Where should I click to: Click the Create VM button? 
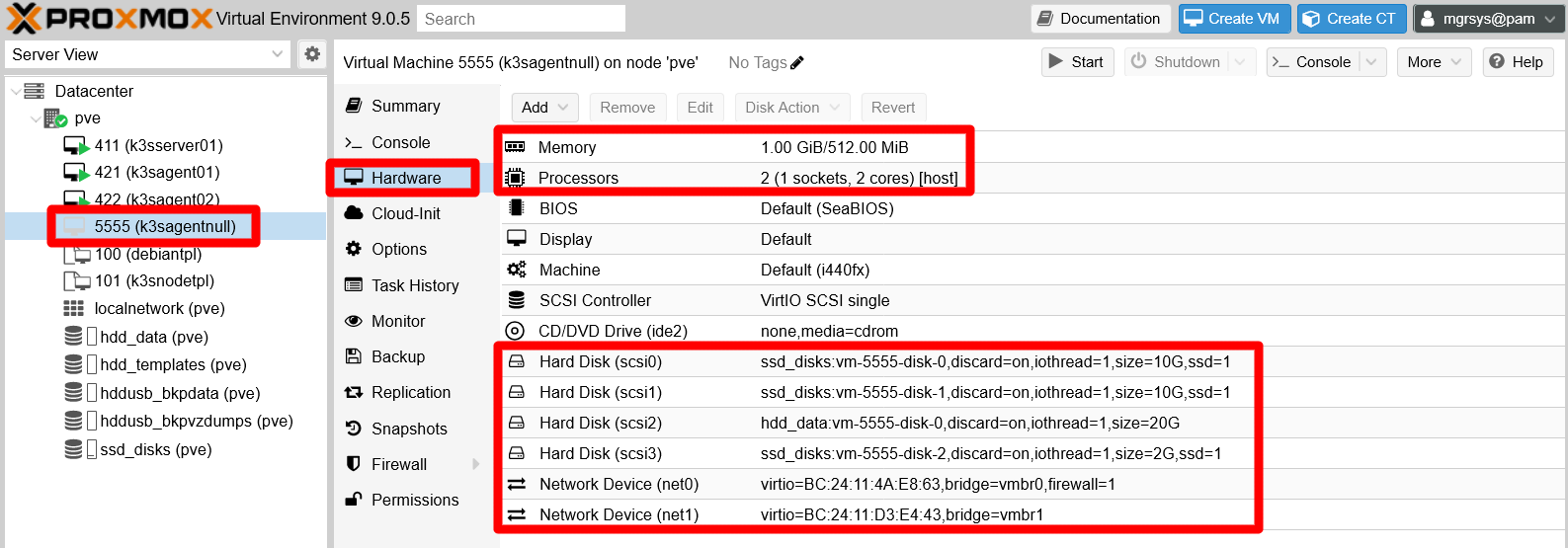coord(1234,19)
